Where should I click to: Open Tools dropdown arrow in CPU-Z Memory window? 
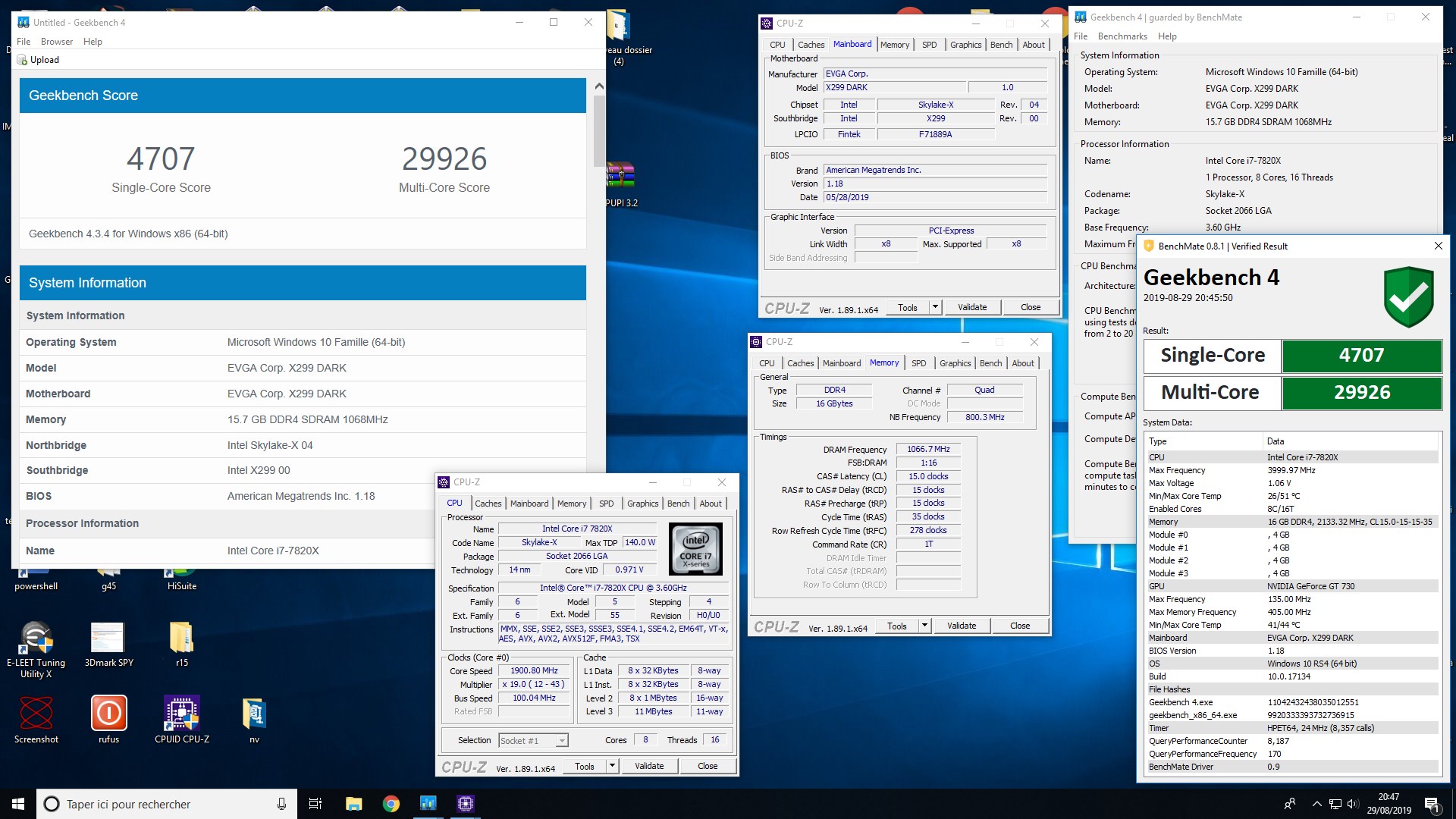(x=924, y=626)
